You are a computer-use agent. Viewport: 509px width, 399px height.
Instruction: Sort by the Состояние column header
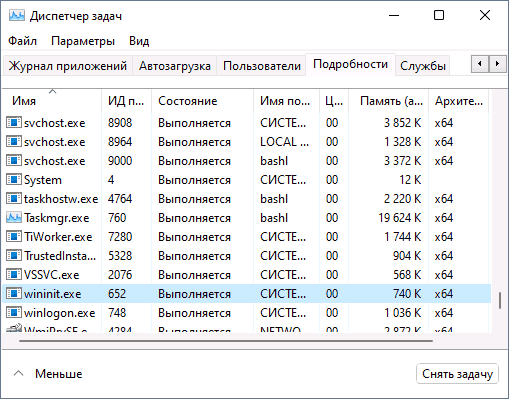click(202, 101)
